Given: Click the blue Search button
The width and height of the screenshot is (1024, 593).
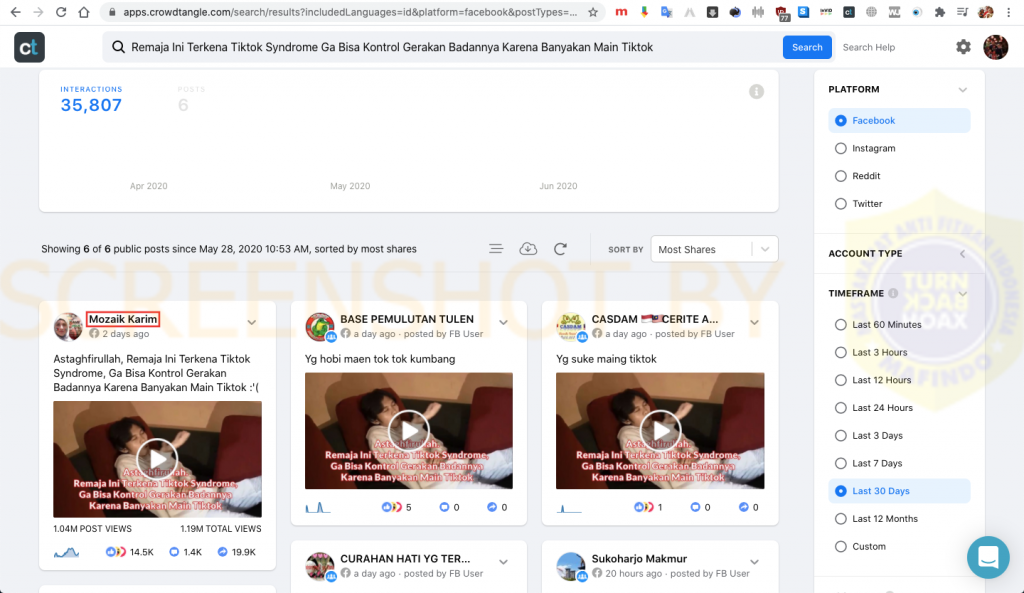Looking at the screenshot, I should coord(807,47).
